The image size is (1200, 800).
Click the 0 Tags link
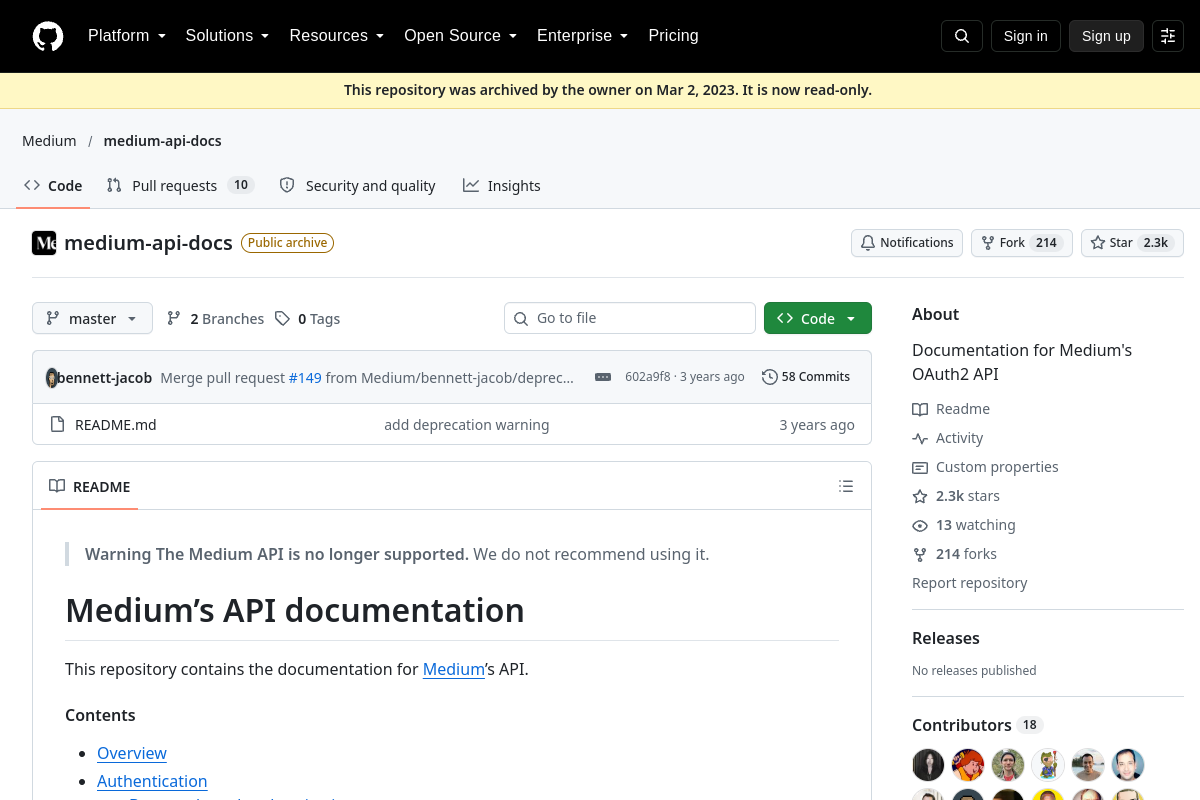click(x=308, y=318)
